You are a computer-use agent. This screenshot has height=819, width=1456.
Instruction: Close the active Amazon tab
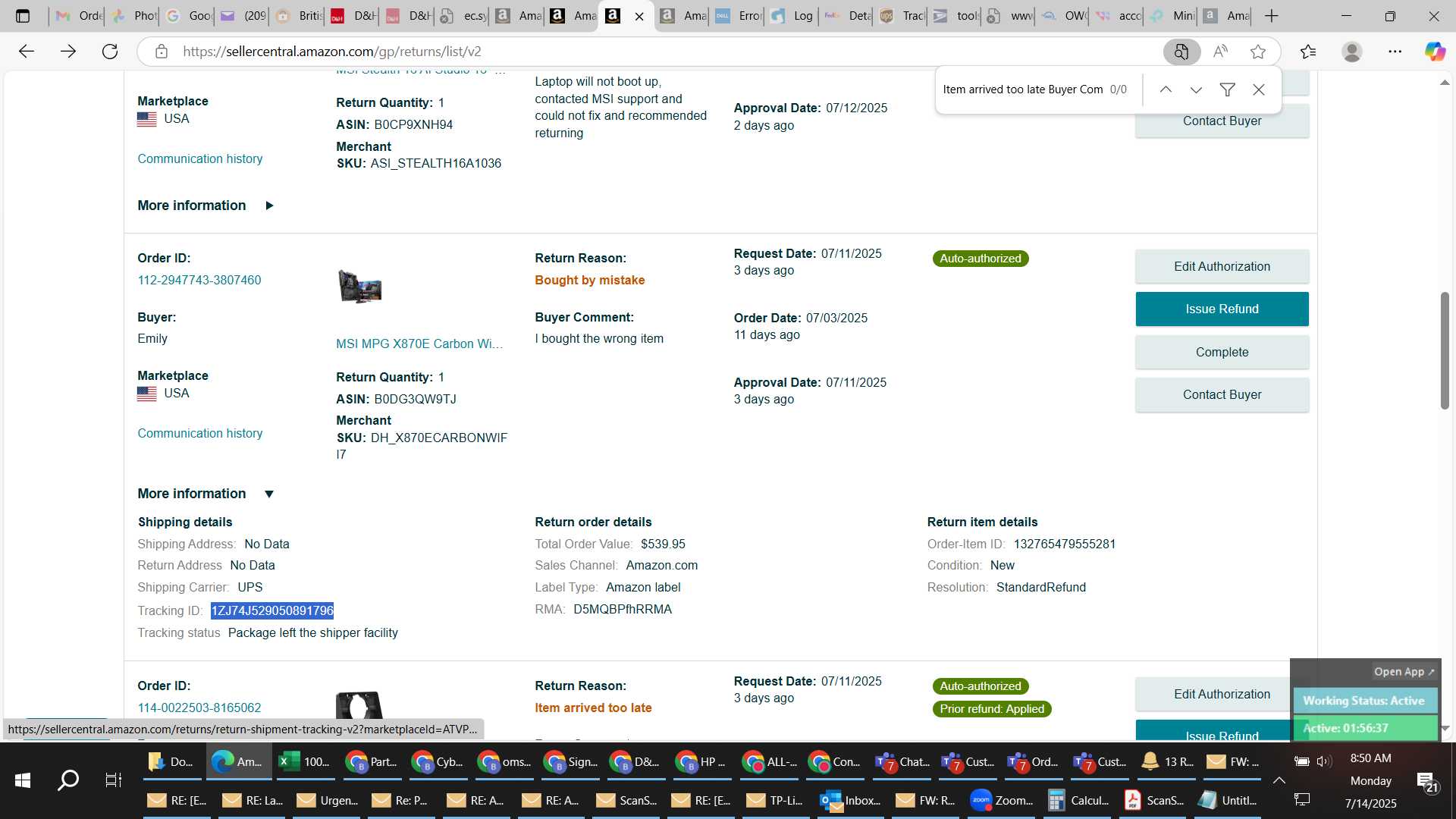point(639,16)
